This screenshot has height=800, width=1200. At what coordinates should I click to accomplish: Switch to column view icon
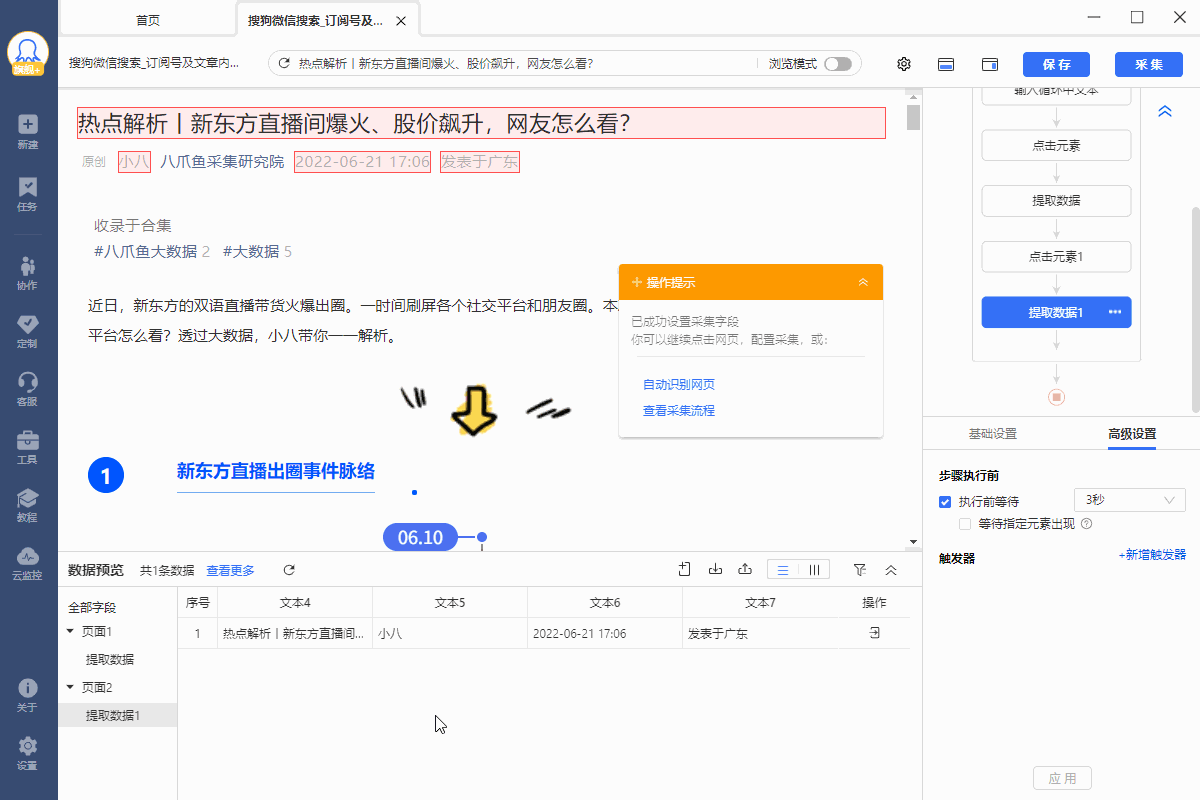(x=814, y=570)
